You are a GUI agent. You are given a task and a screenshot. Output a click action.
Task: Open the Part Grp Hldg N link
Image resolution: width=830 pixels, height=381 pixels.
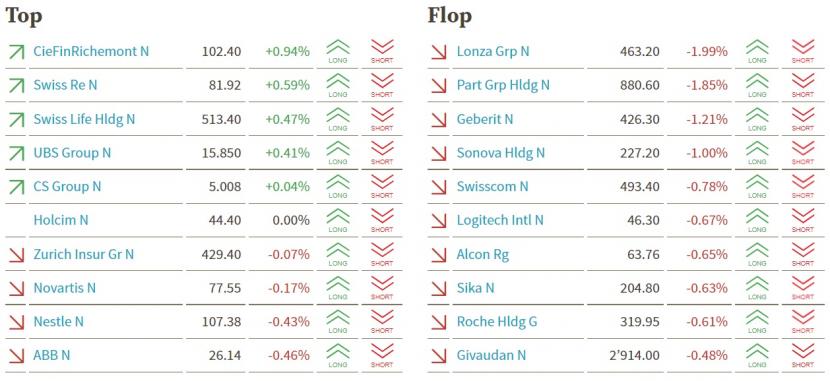pos(503,85)
